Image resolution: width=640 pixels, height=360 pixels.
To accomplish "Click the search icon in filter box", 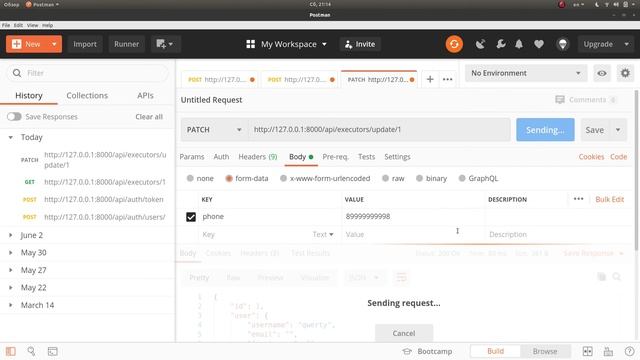I will click(x=17, y=73).
